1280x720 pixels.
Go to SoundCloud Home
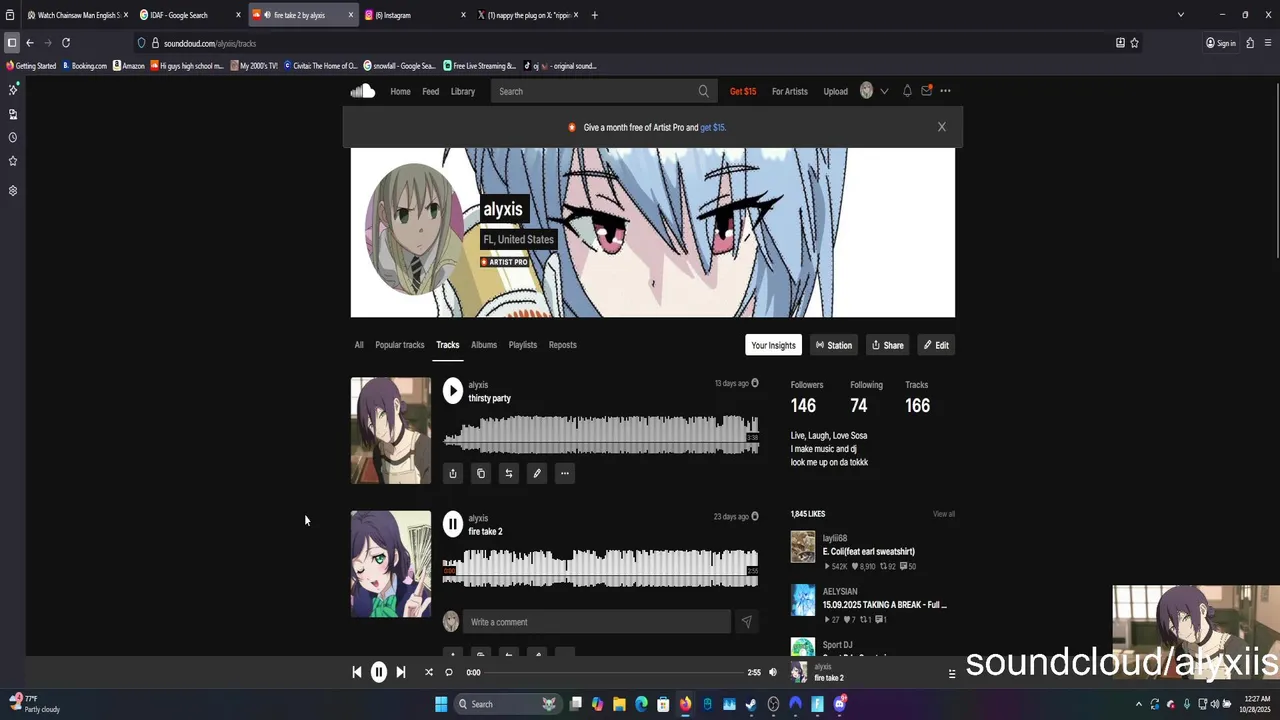tap(400, 91)
